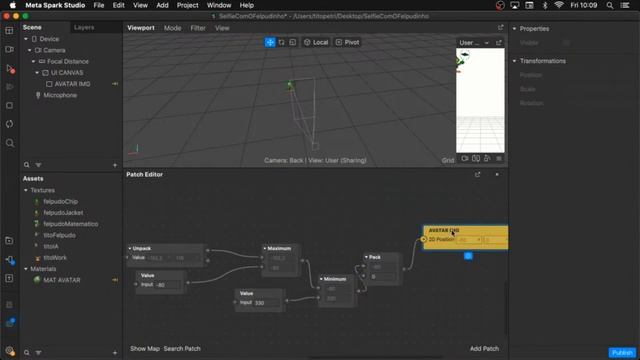Click the test-on-device icon with blue dot

click(10, 323)
